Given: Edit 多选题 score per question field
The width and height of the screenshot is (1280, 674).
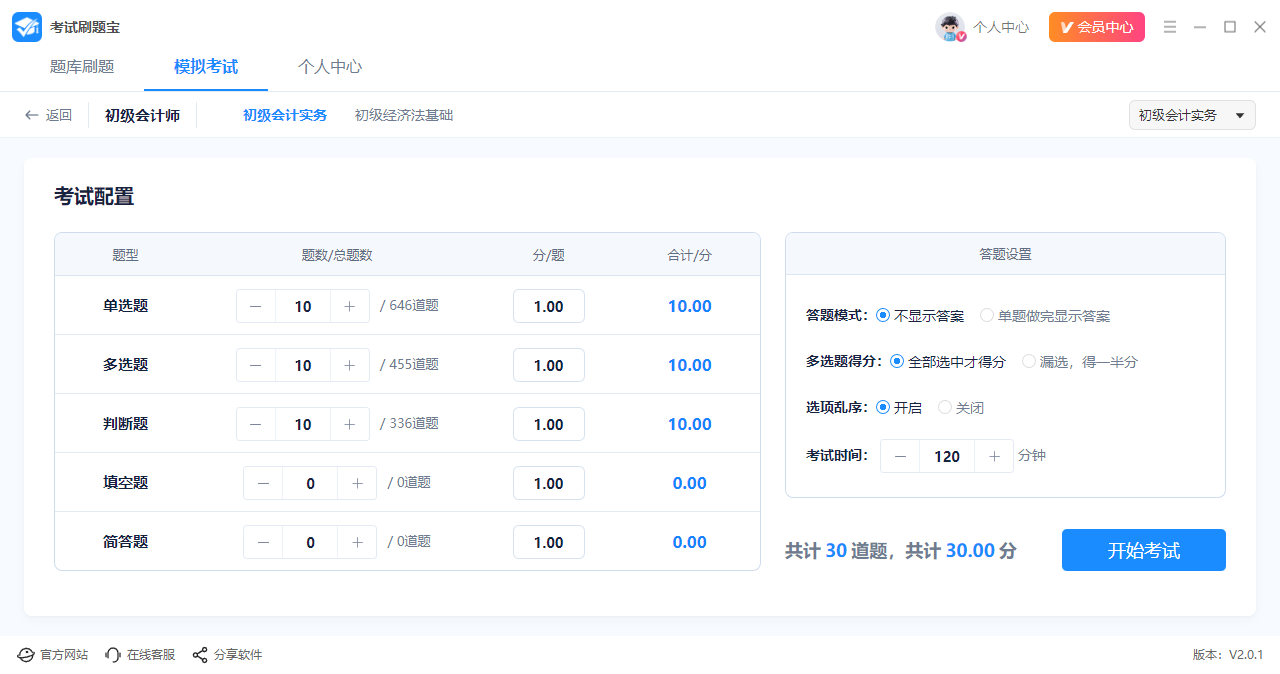Looking at the screenshot, I should coord(549,365).
